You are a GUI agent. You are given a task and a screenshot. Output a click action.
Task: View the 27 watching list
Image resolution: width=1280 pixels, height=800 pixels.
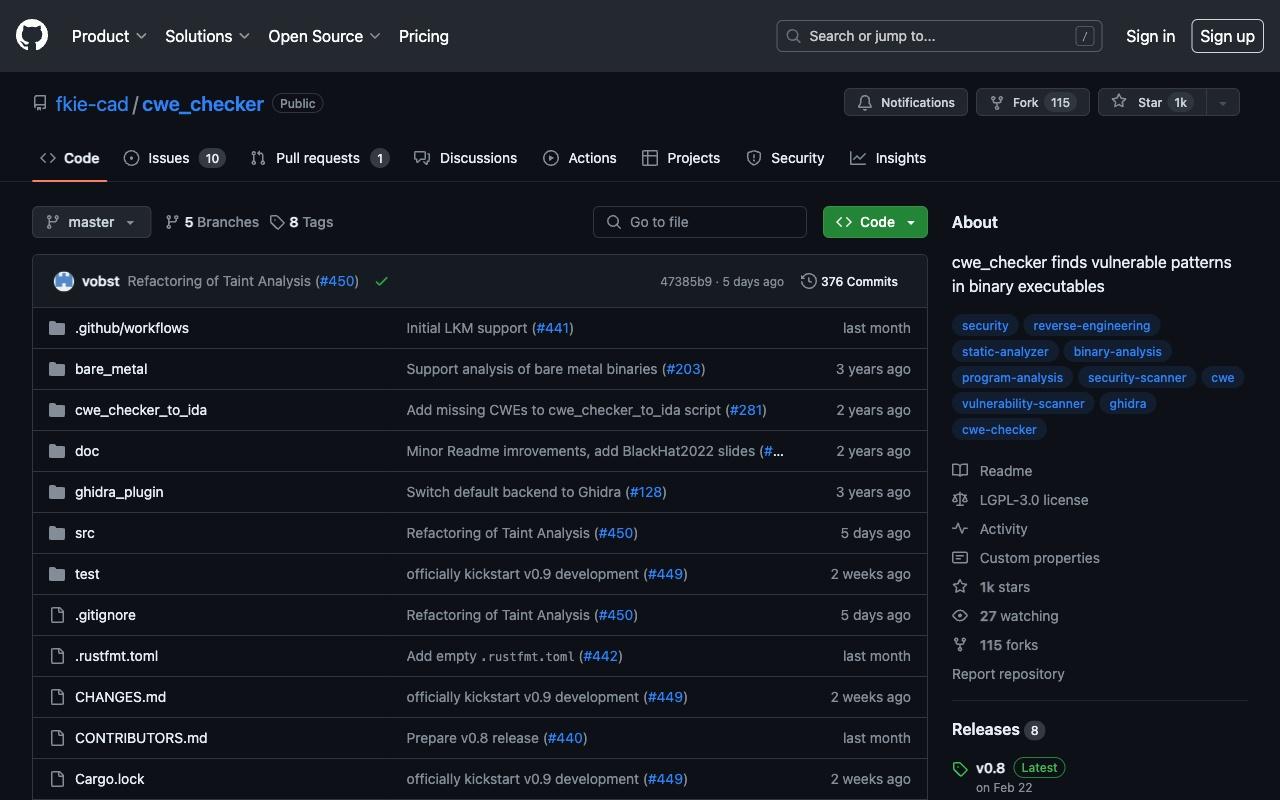tap(1005, 616)
